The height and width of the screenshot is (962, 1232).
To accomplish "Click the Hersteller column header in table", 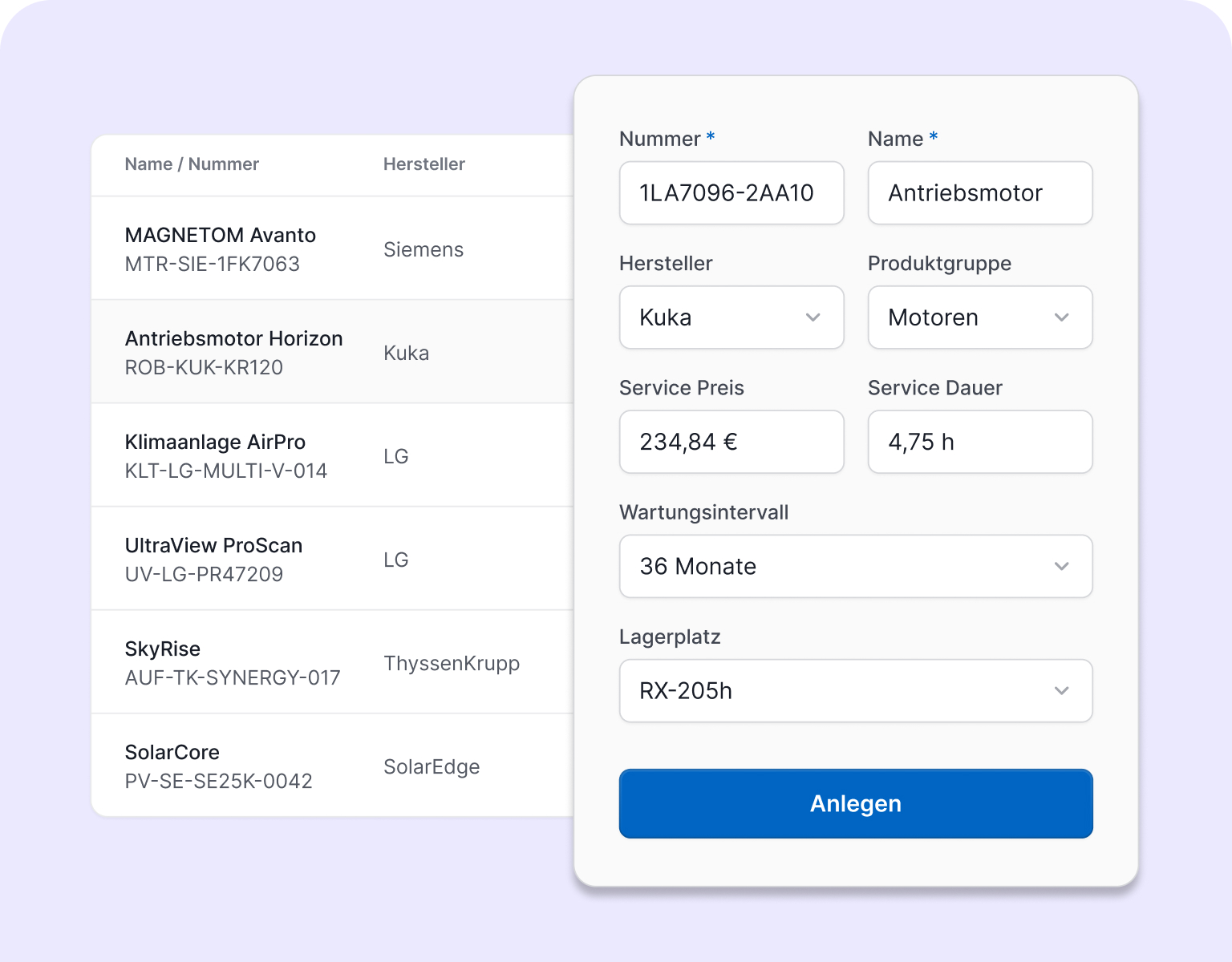I will (423, 164).
